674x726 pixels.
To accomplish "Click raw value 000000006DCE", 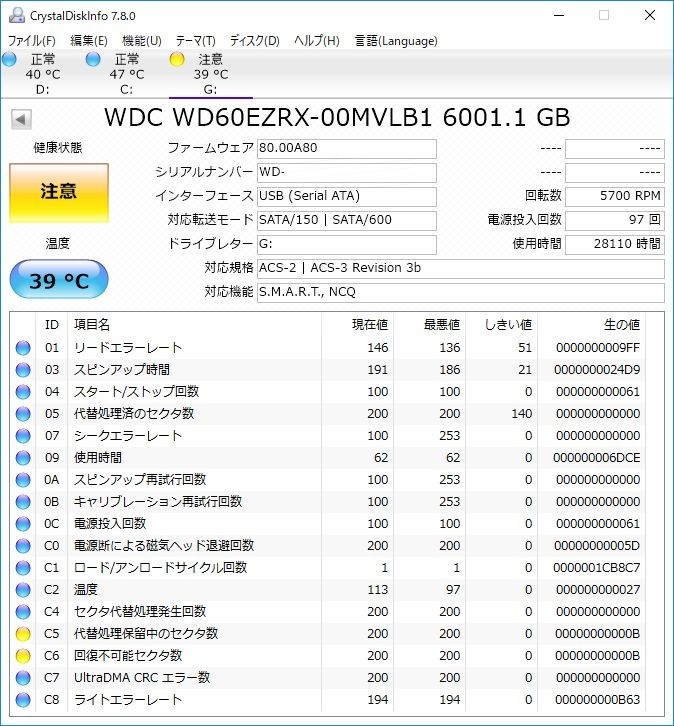I will (597, 458).
